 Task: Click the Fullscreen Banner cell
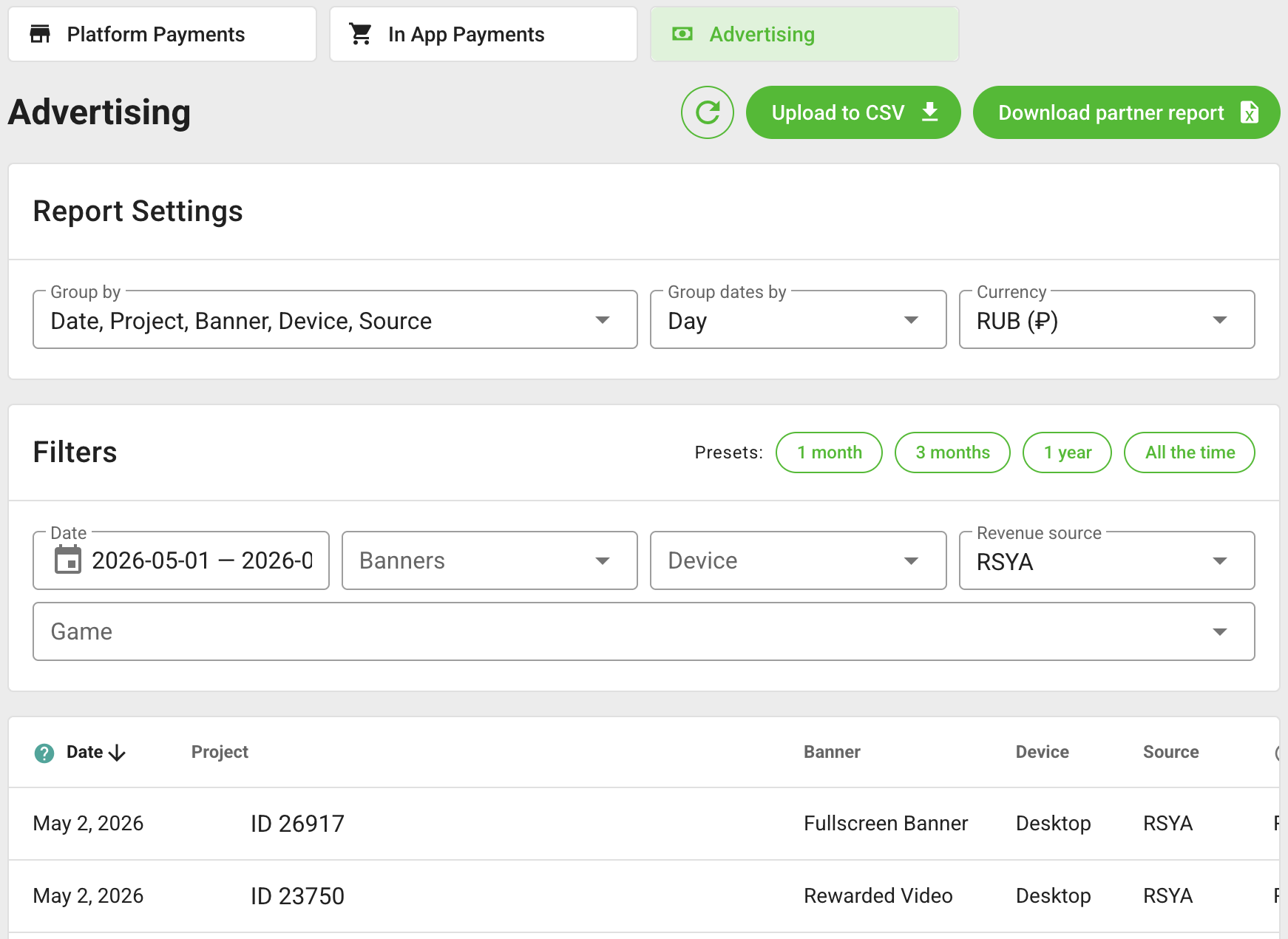point(886,824)
